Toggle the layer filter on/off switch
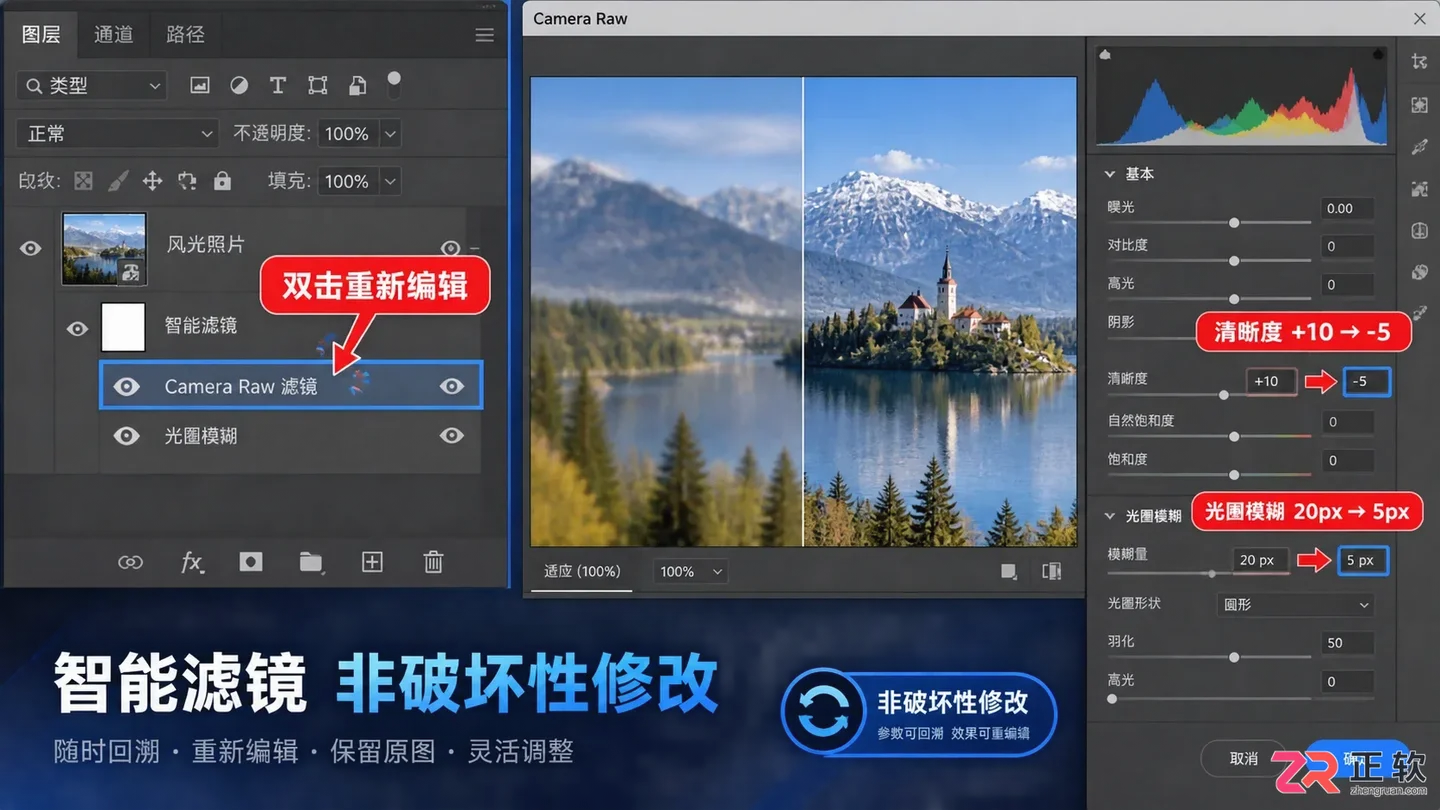1440x810 pixels. [394, 84]
